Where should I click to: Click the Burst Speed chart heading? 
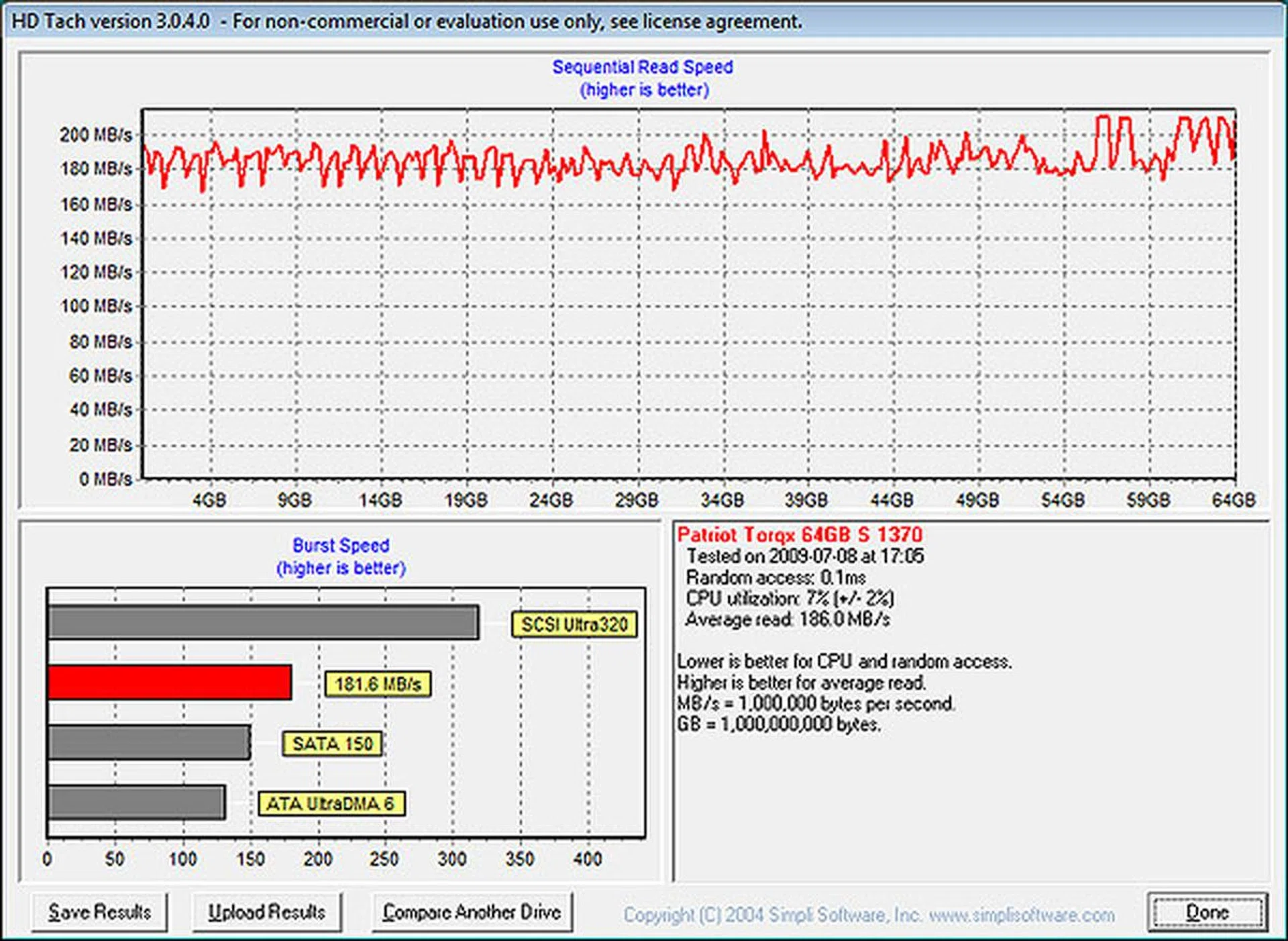341,545
